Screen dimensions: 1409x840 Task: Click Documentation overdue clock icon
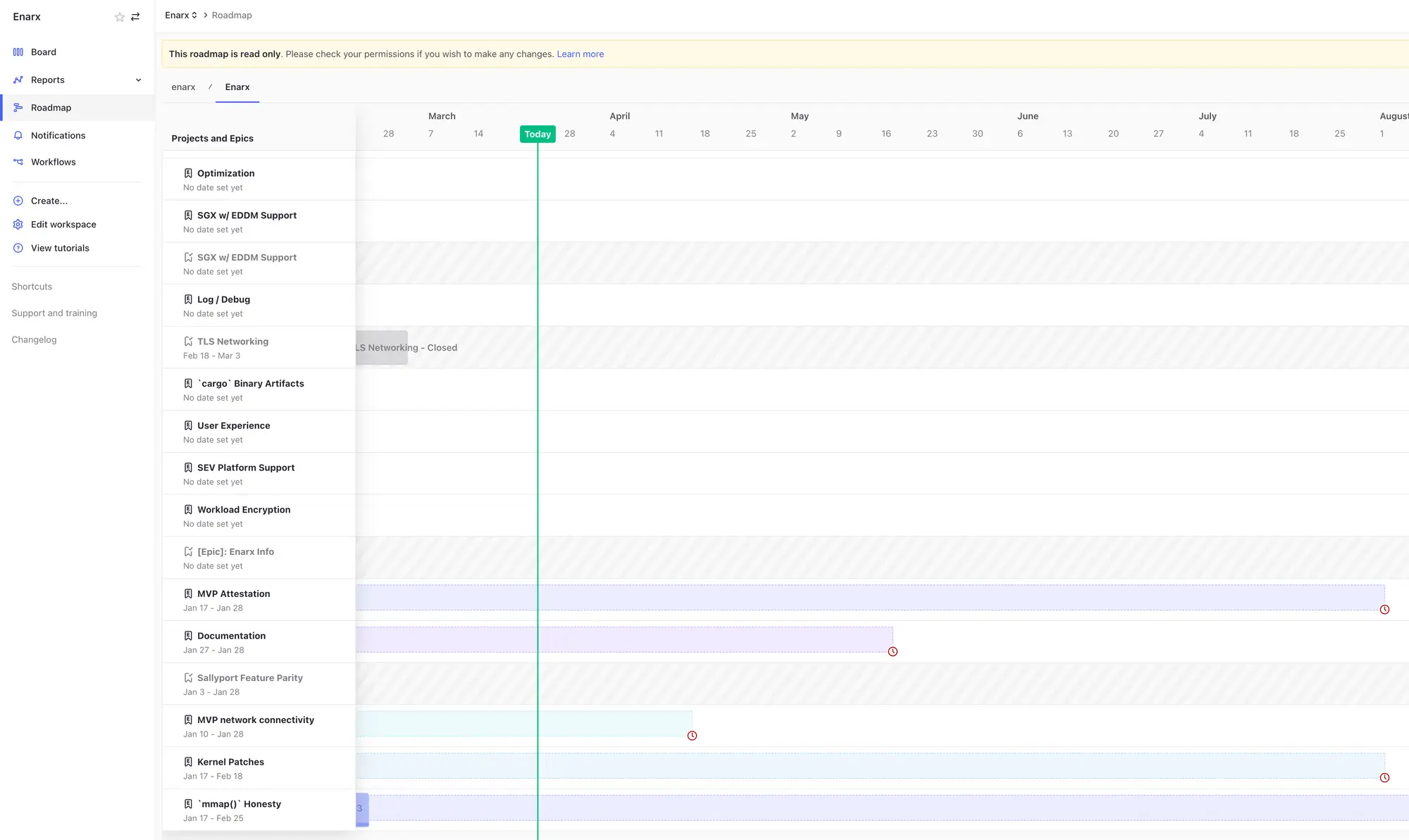[x=893, y=652]
